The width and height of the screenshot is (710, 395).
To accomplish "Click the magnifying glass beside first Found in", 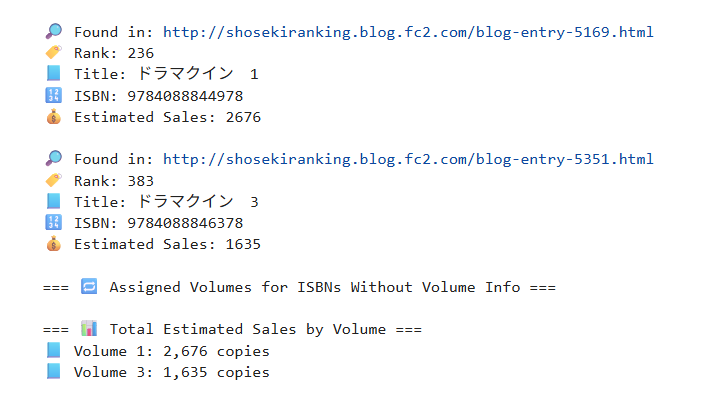I will (x=54, y=31).
